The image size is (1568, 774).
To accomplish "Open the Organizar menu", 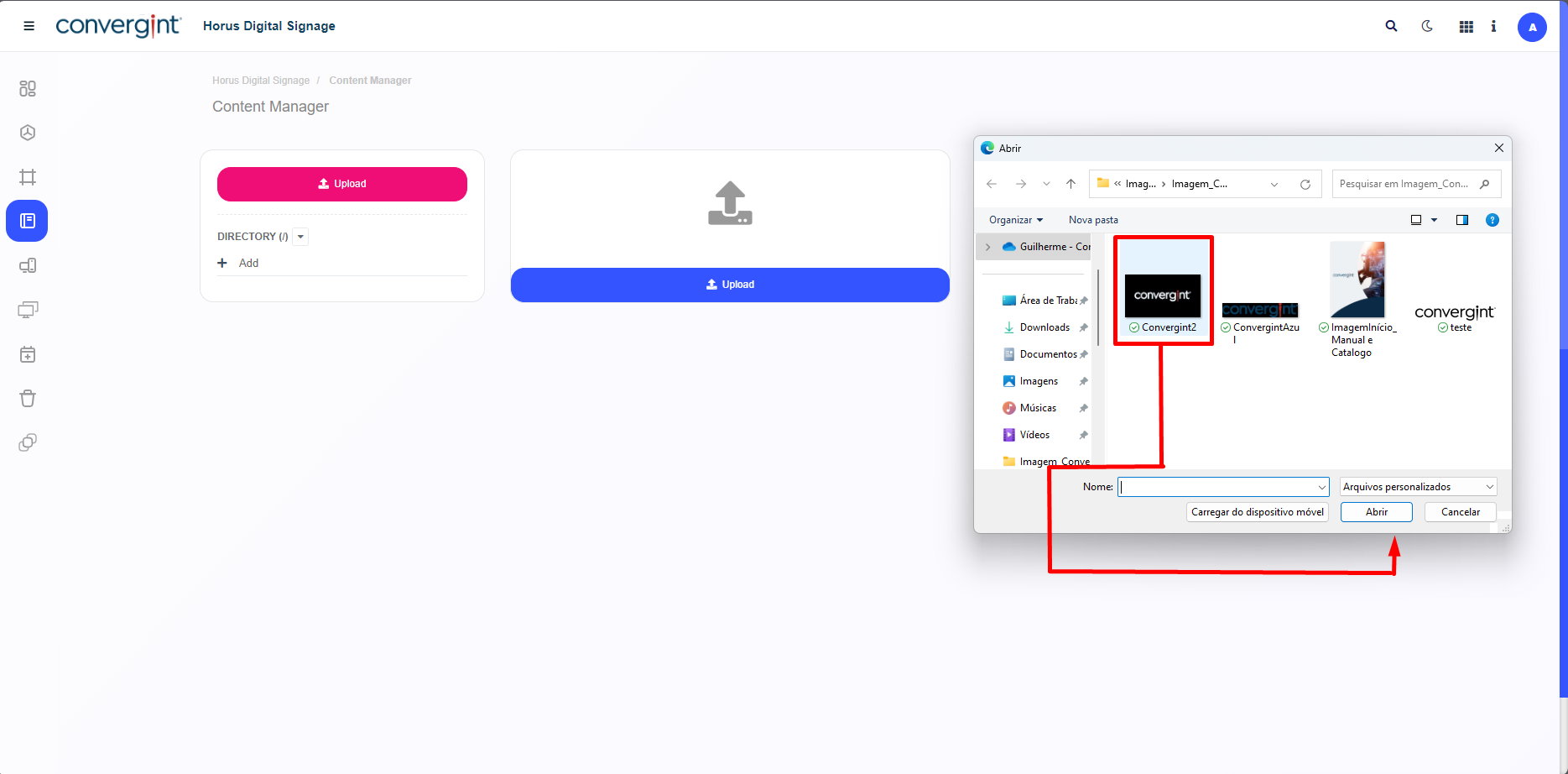I will (x=1015, y=220).
